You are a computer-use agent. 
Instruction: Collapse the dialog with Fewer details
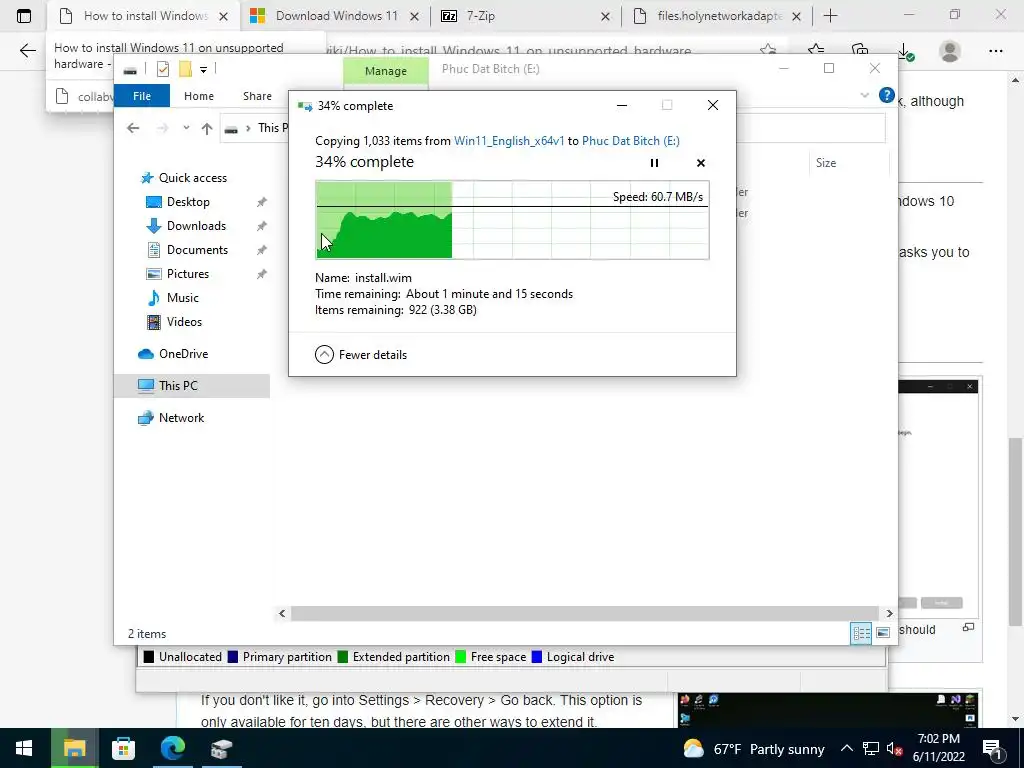point(360,355)
